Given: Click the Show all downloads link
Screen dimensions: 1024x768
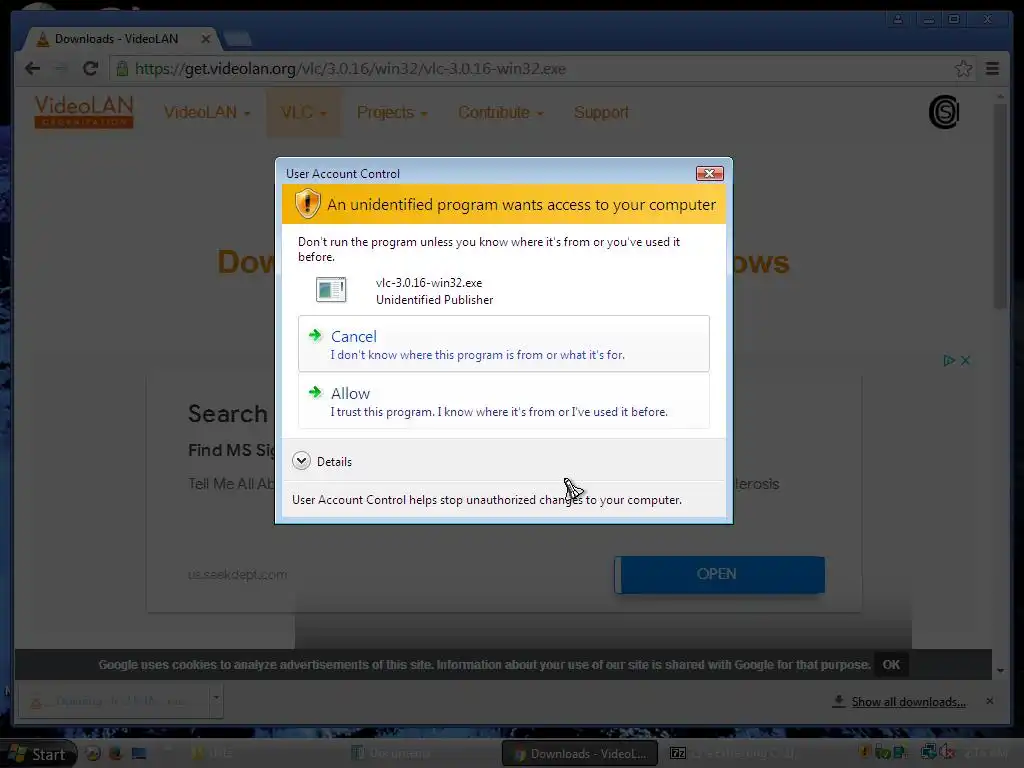Looking at the screenshot, I should point(908,701).
